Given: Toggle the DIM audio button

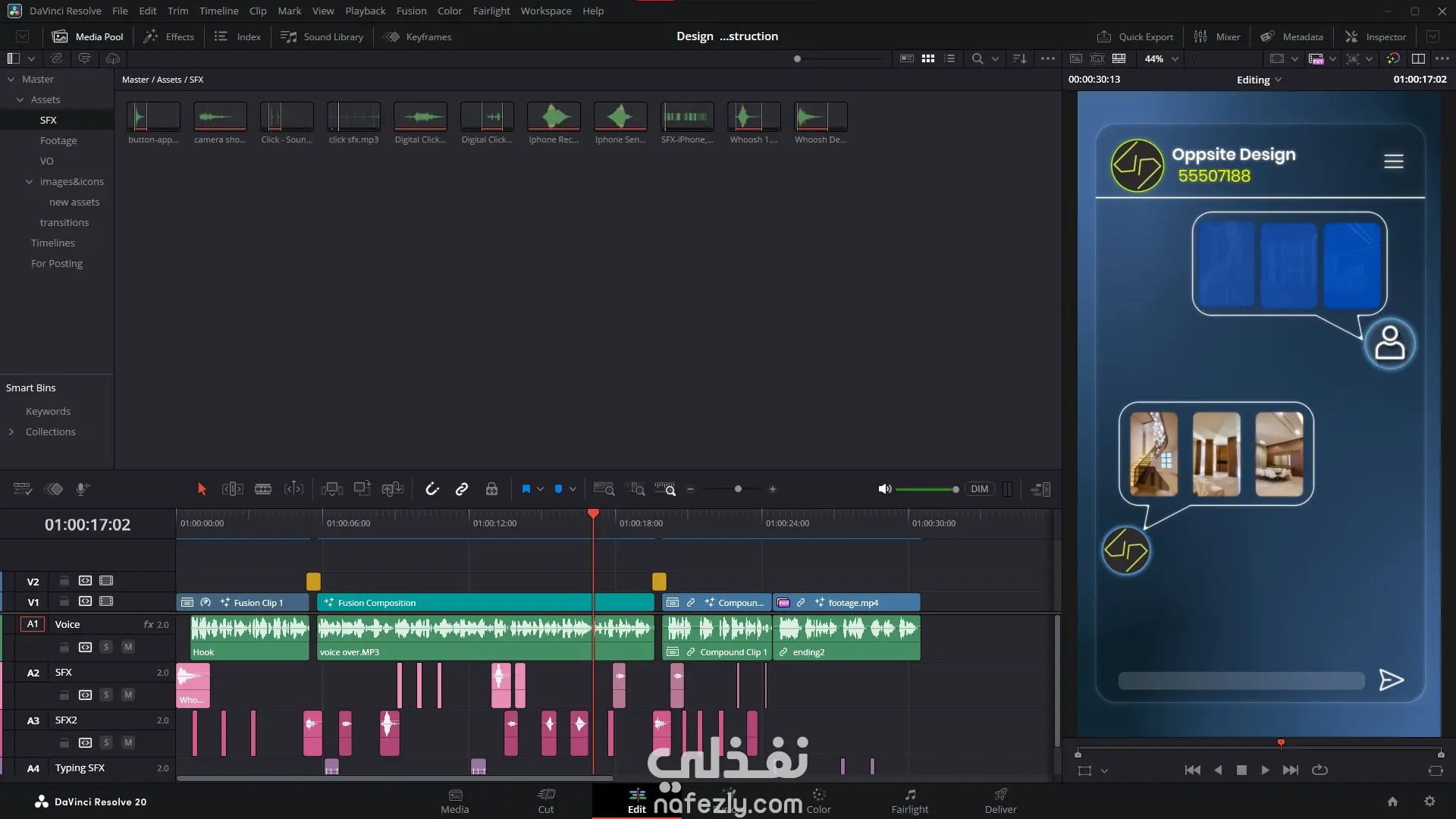Looking at the screenshot, I should click(x=979, y=489).
